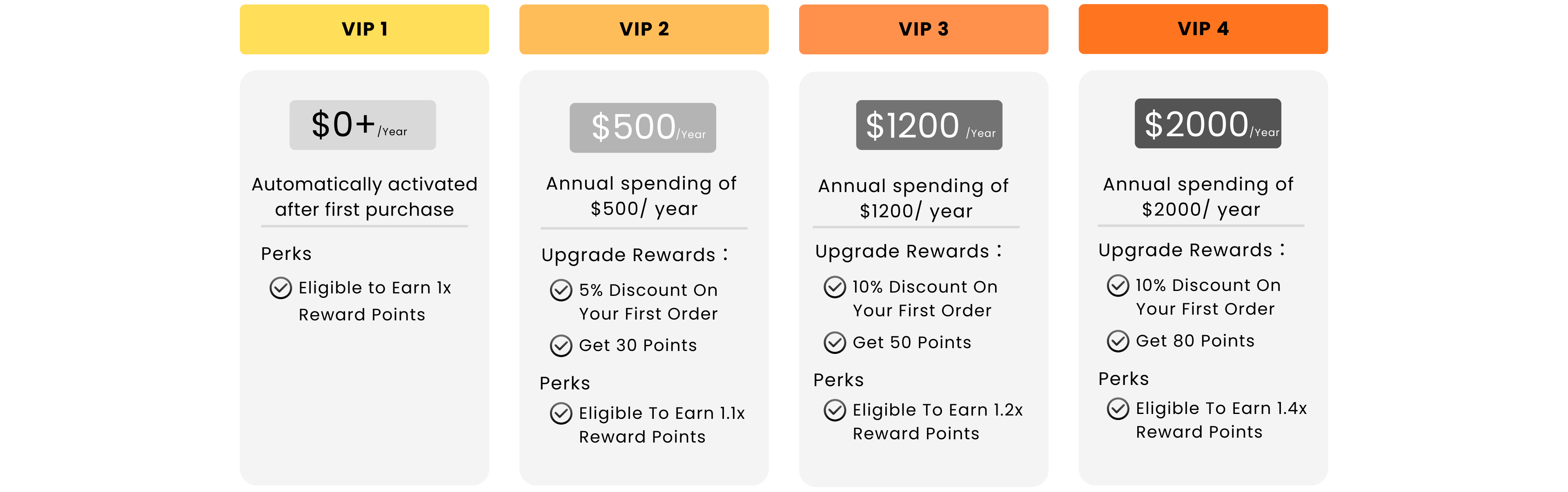The height and width of the screenshot is (492, 1568).
Task: Click VIP 4 check icon for 10% Discount
Action: tap(1118, 286)
